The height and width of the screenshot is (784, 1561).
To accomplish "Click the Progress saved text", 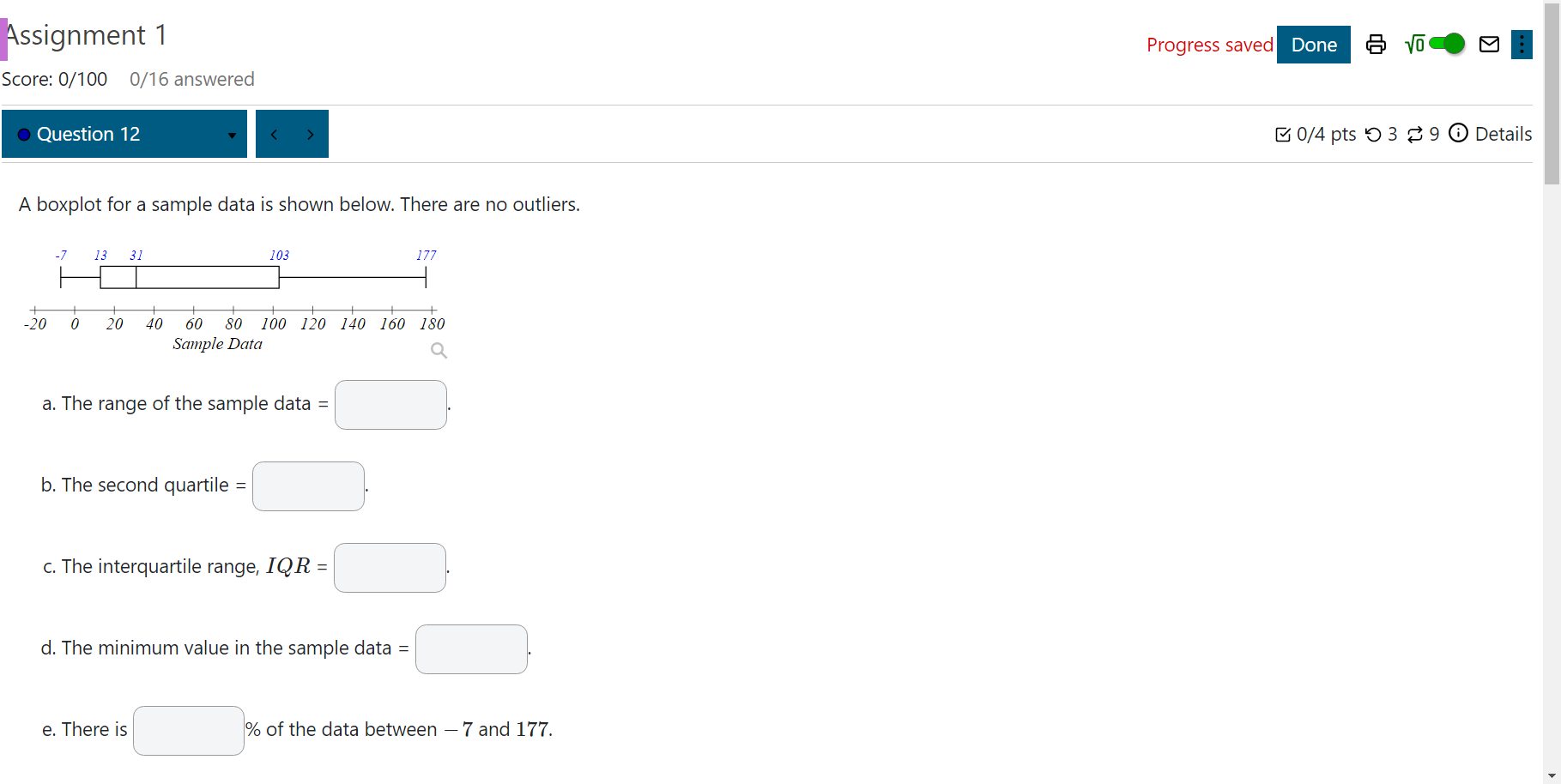I will pyautogui.click(x=1210, y=45).
